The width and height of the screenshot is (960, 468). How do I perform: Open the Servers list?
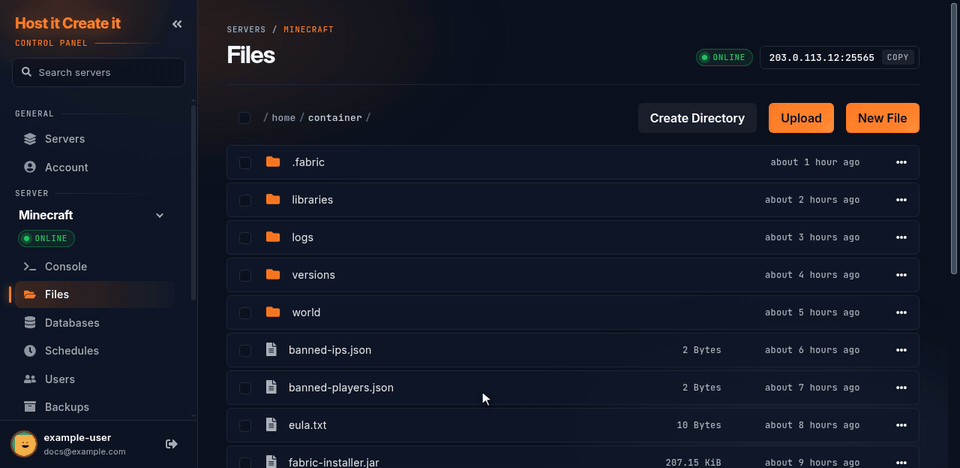click(94, 139)
